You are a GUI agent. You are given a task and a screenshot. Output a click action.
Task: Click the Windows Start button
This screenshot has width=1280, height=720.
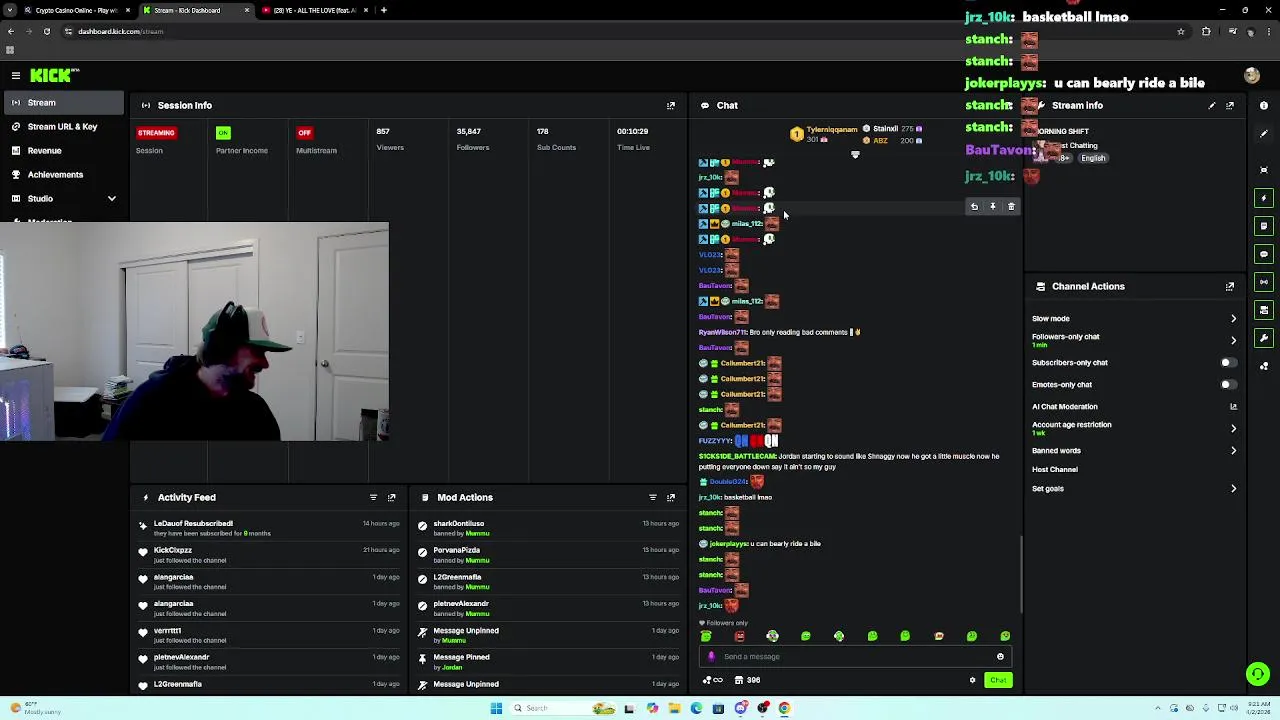point(496,708)
